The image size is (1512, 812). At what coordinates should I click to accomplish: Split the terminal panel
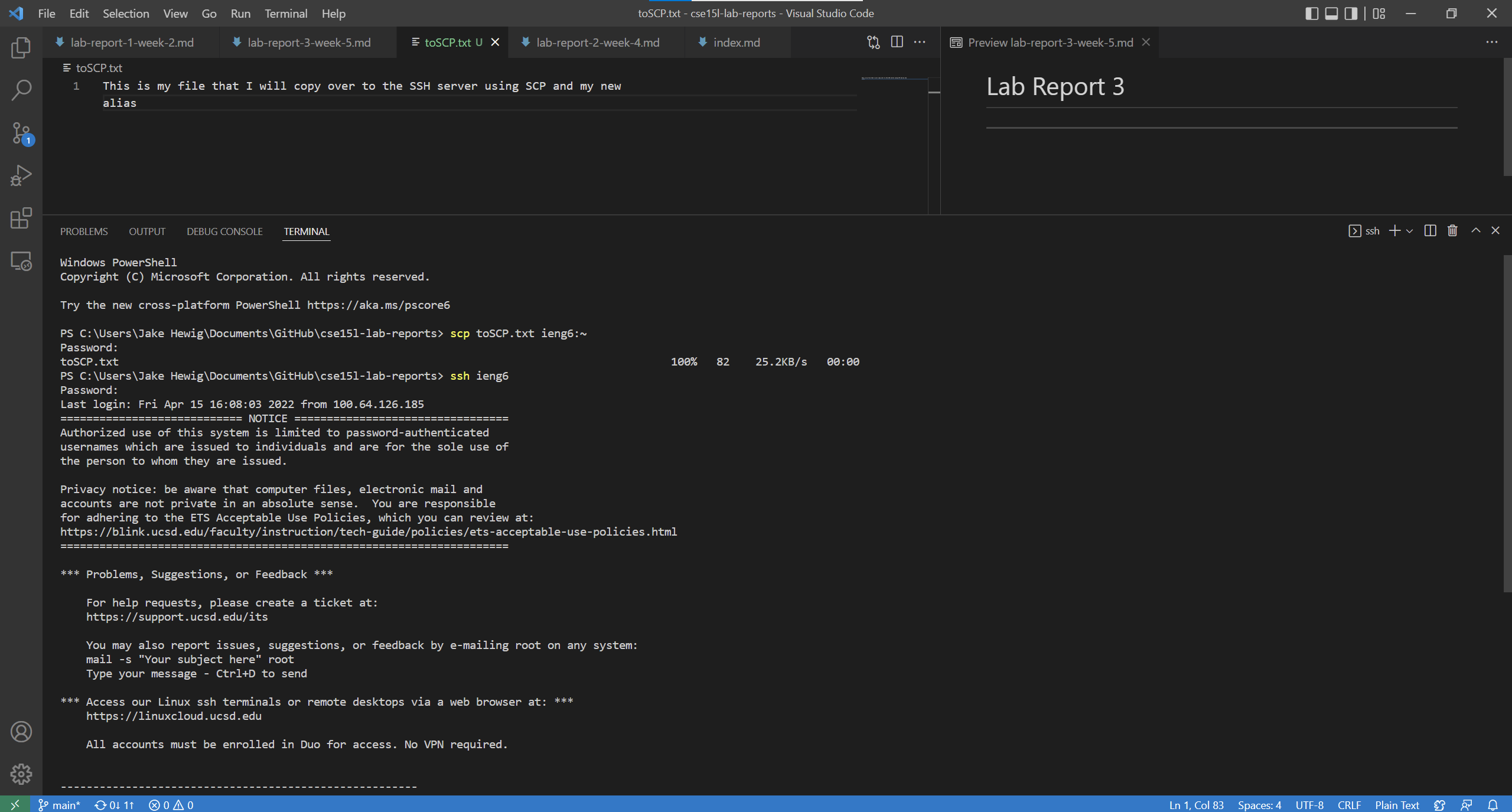point(1430,231)
